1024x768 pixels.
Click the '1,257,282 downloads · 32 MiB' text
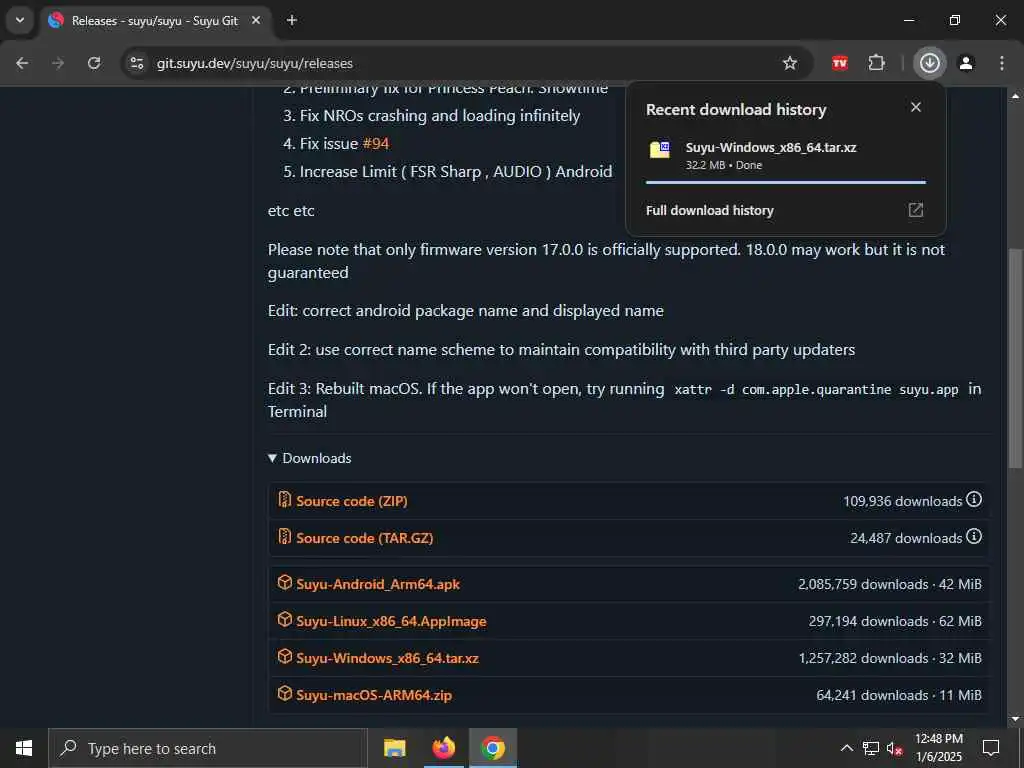click(x=890, y=658)
